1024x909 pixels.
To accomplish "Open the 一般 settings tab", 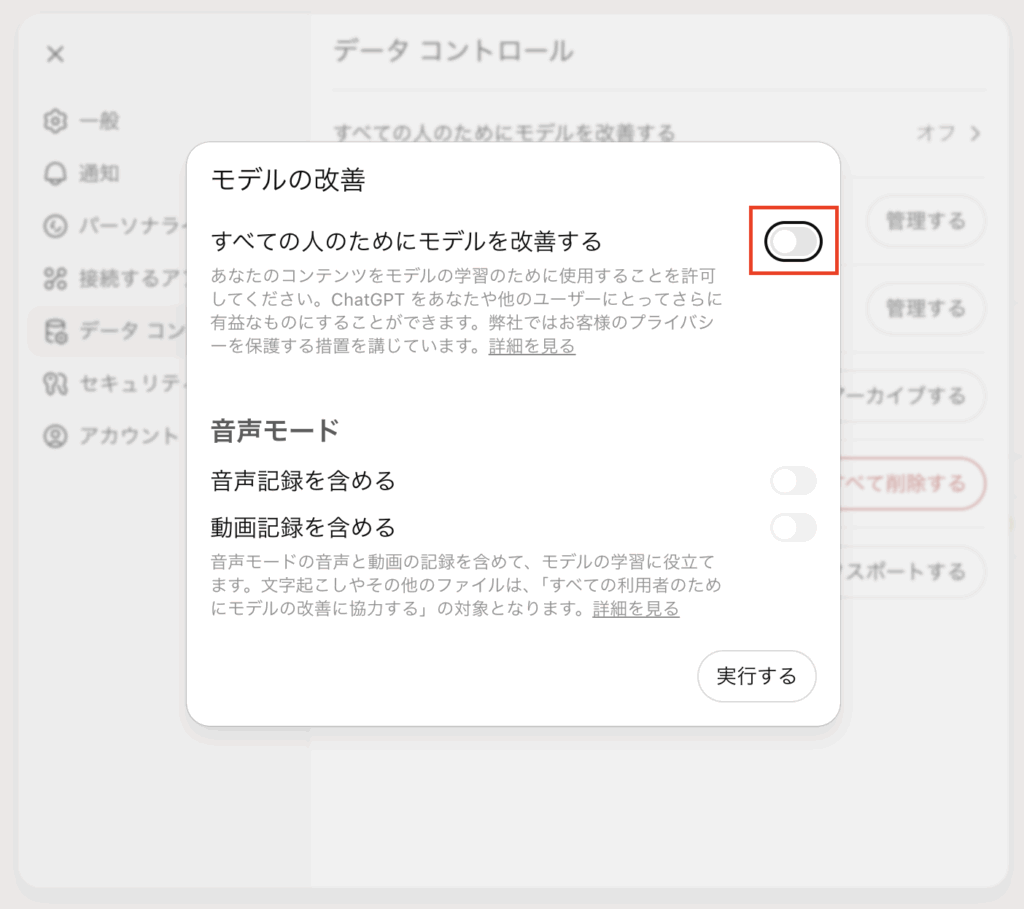I will (99, 122).
